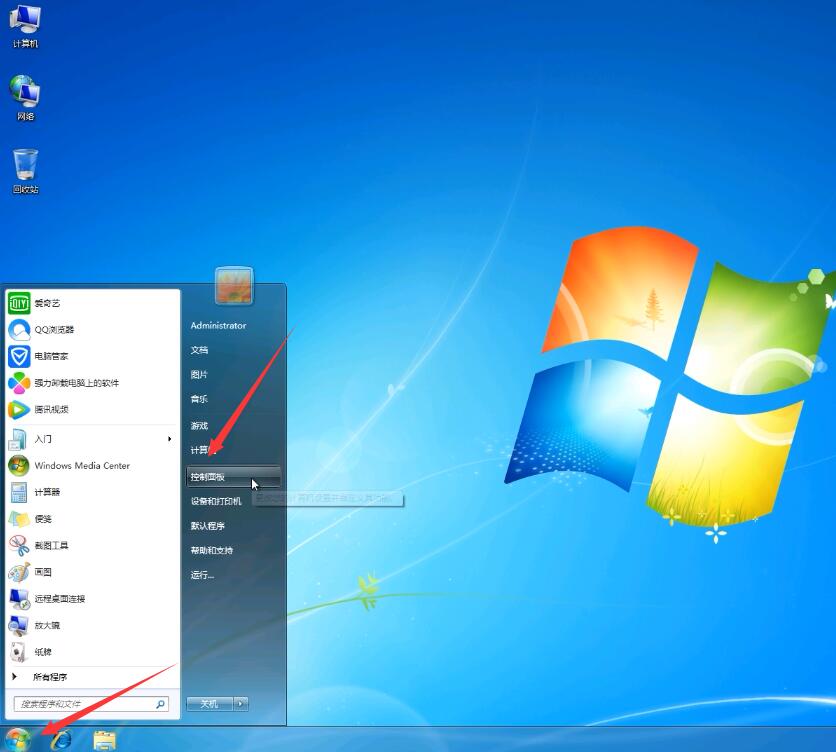Open 控制面板 control panel
The width and height of the screenshot is (836, 752).
[x=233, y=477]
